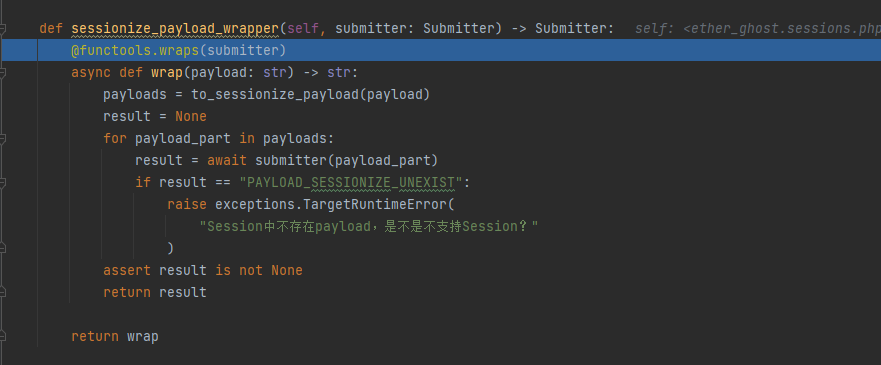This screenshot has width=881, height=365.
Task: Click the inline debug hint self: <ether_ghost.sessions
Action: (757, 29)
